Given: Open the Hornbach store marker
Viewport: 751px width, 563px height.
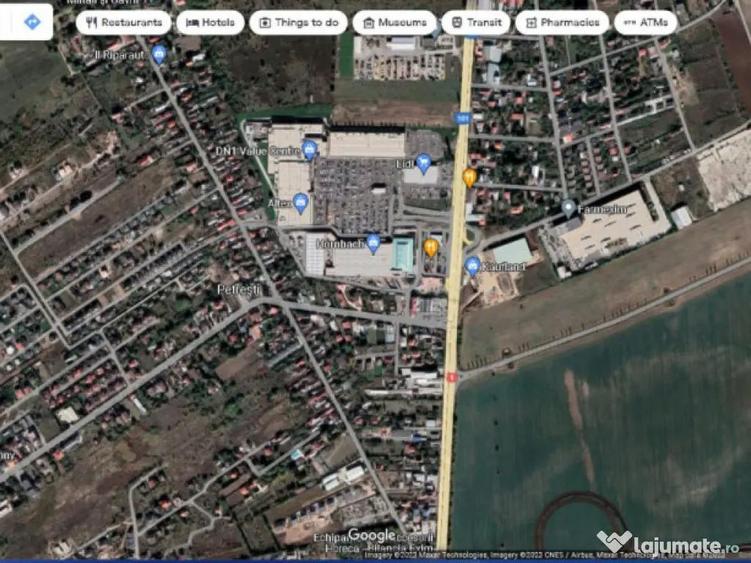Looking at the screenshot, I should tap(374, 243).
